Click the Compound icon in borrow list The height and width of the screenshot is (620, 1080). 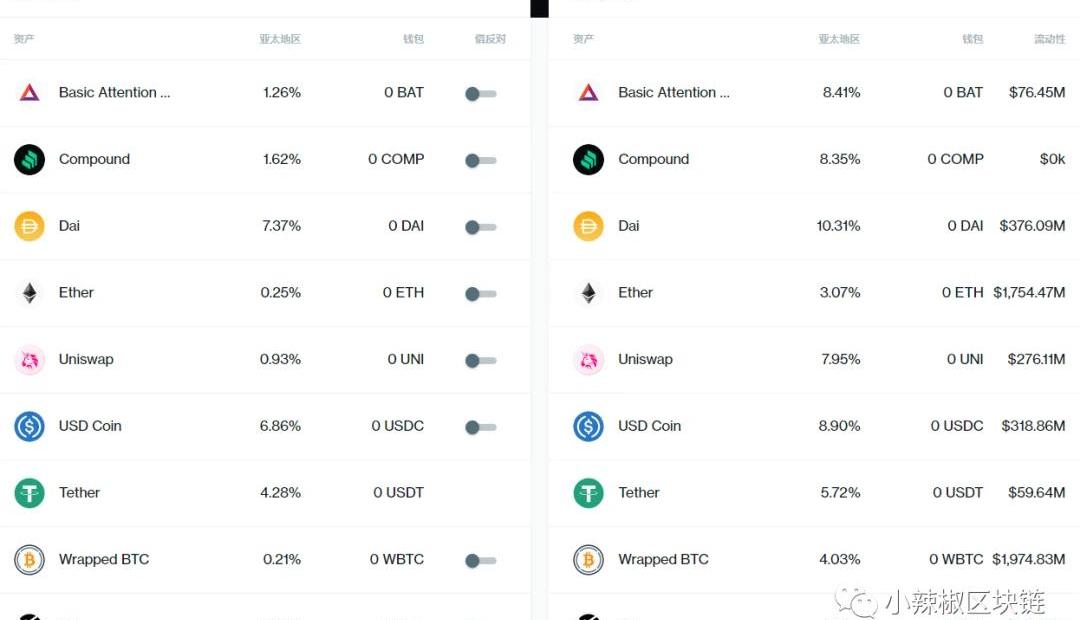[x=588, y=159]
